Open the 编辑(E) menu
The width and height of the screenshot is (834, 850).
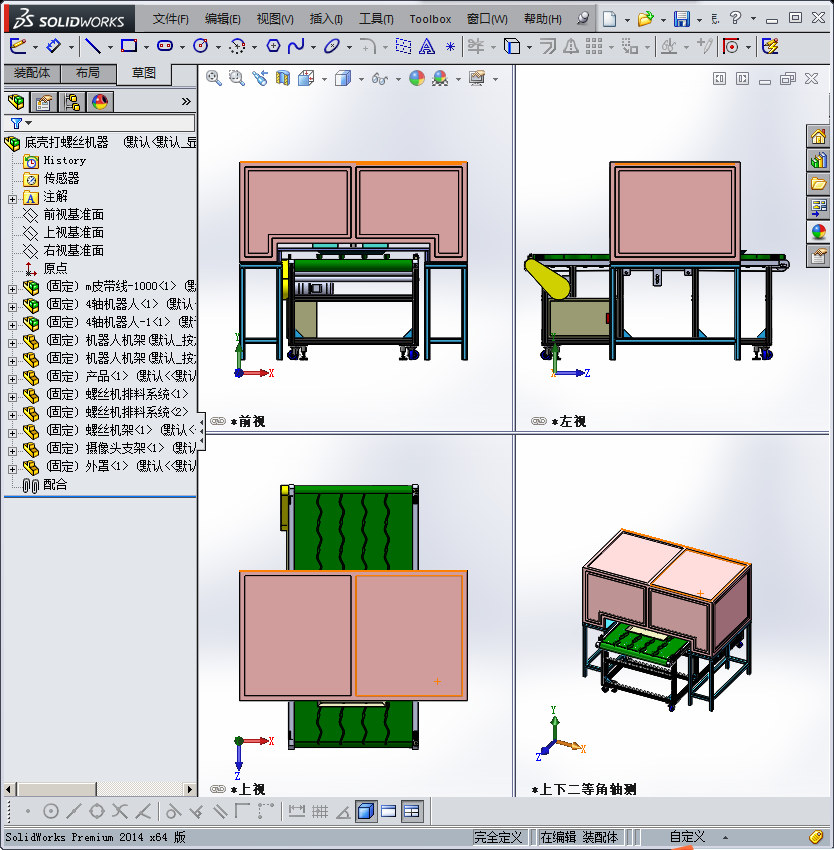tap(222, 19)
